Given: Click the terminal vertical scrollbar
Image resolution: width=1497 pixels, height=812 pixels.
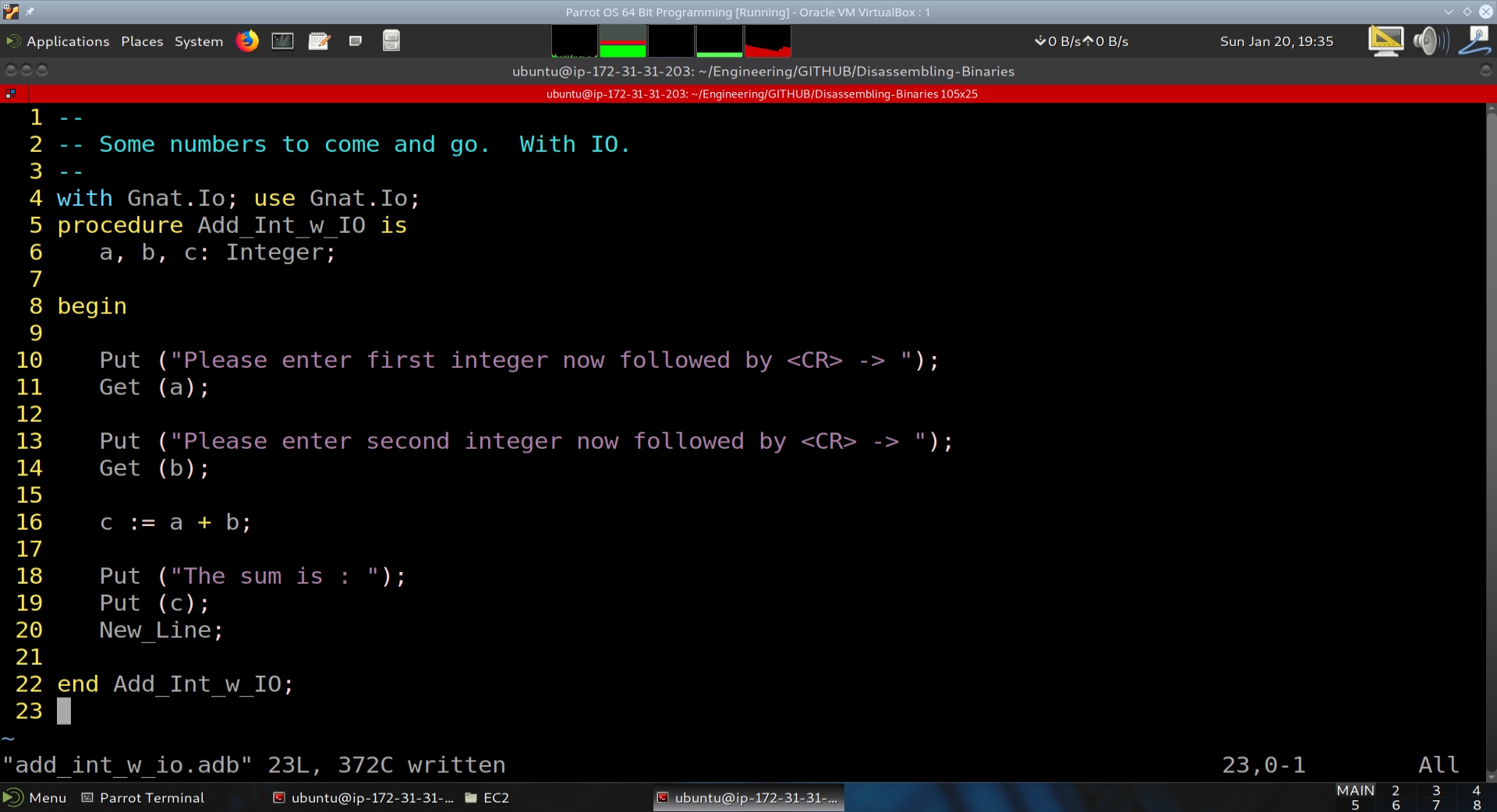Looking at the screenshot, I should 1491,436.
